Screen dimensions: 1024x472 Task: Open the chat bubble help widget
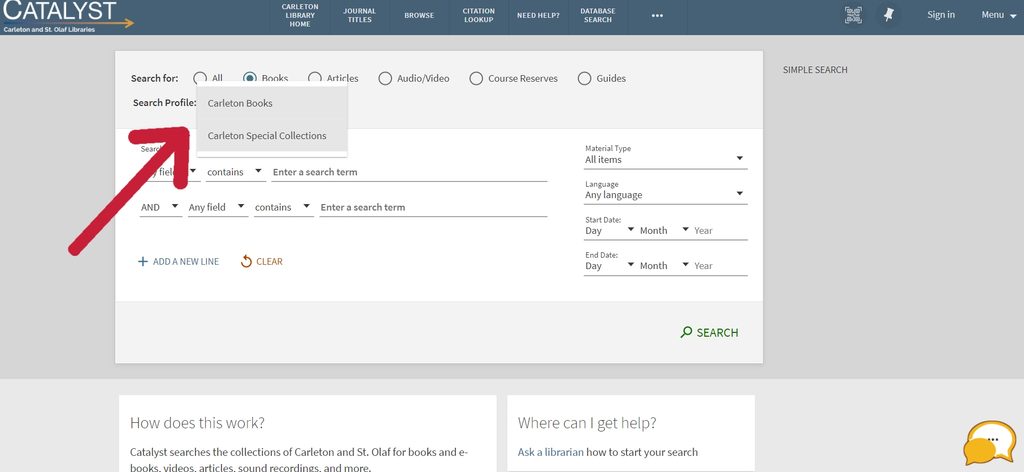[989, 443]
